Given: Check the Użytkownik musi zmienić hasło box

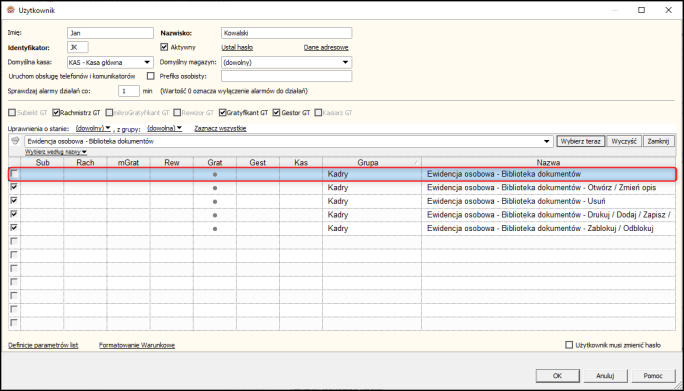Looking at the screenshot, I should tap(569, 345).
